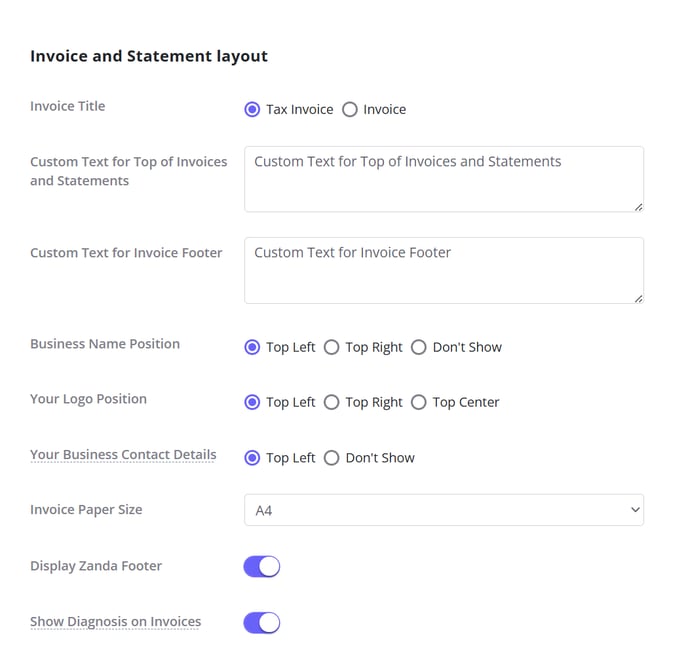Set Business Name Position to Top Right
This screenshot has width=688, height=670.
pos(331,347)
